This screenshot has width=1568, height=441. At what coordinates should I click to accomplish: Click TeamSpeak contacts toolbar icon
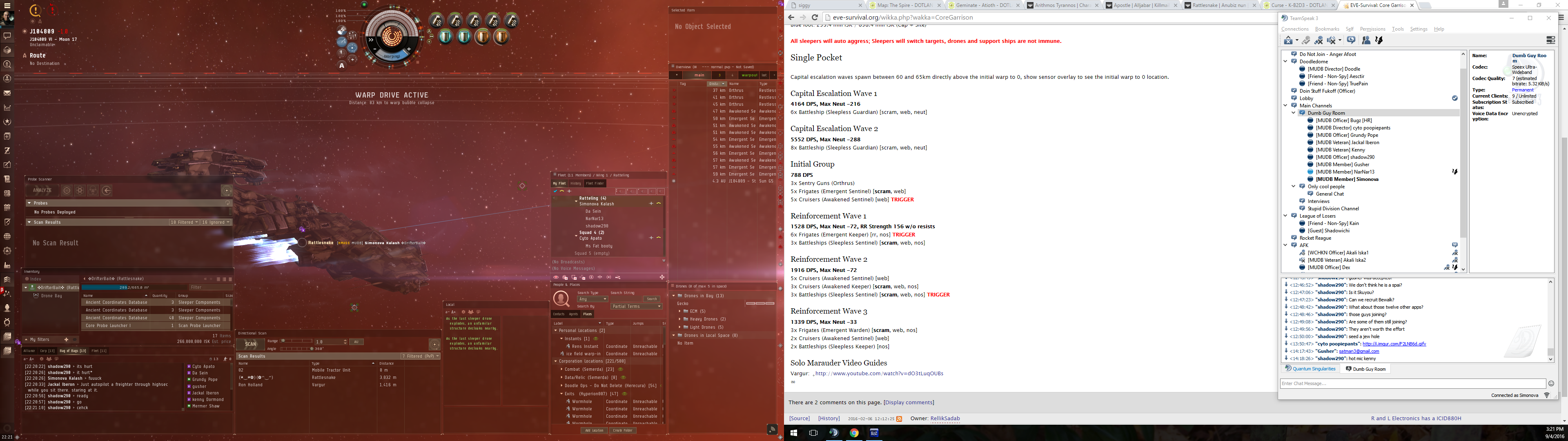[x=1366, y=40]
